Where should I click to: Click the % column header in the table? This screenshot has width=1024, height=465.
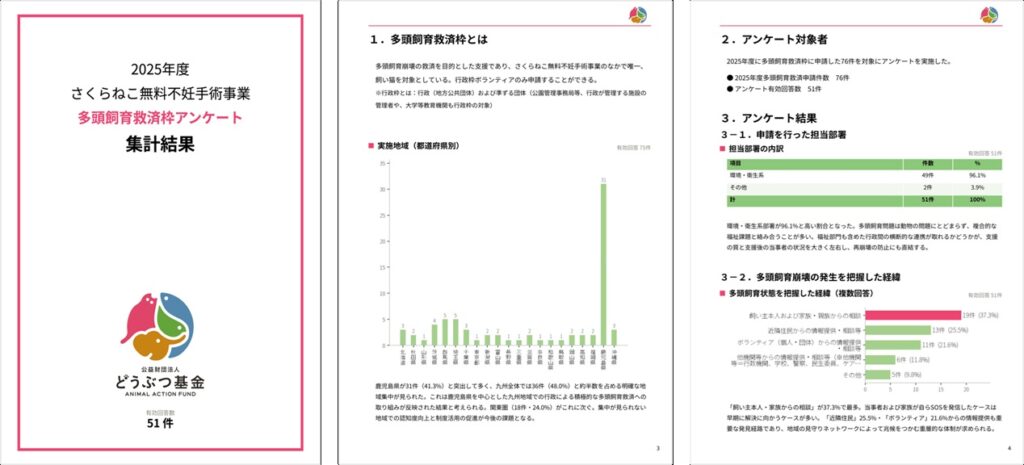coord(978,165)
